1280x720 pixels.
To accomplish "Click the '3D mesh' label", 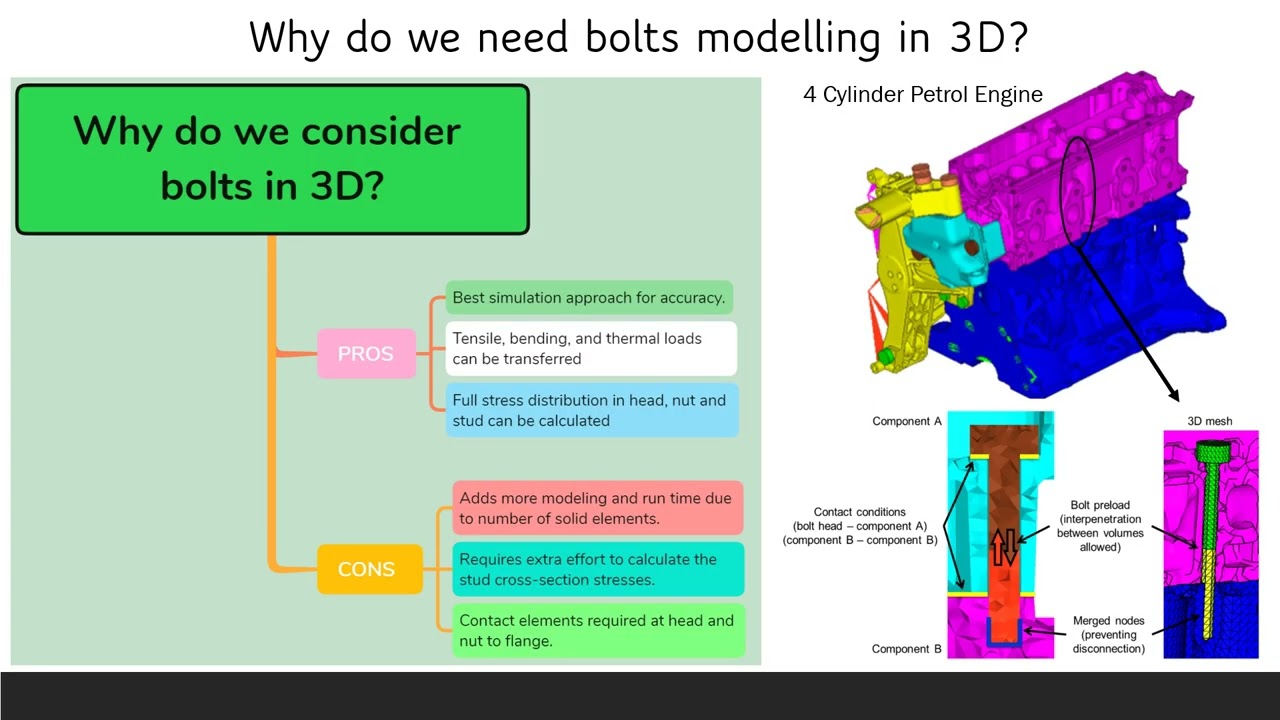I will coord(1210,421).
